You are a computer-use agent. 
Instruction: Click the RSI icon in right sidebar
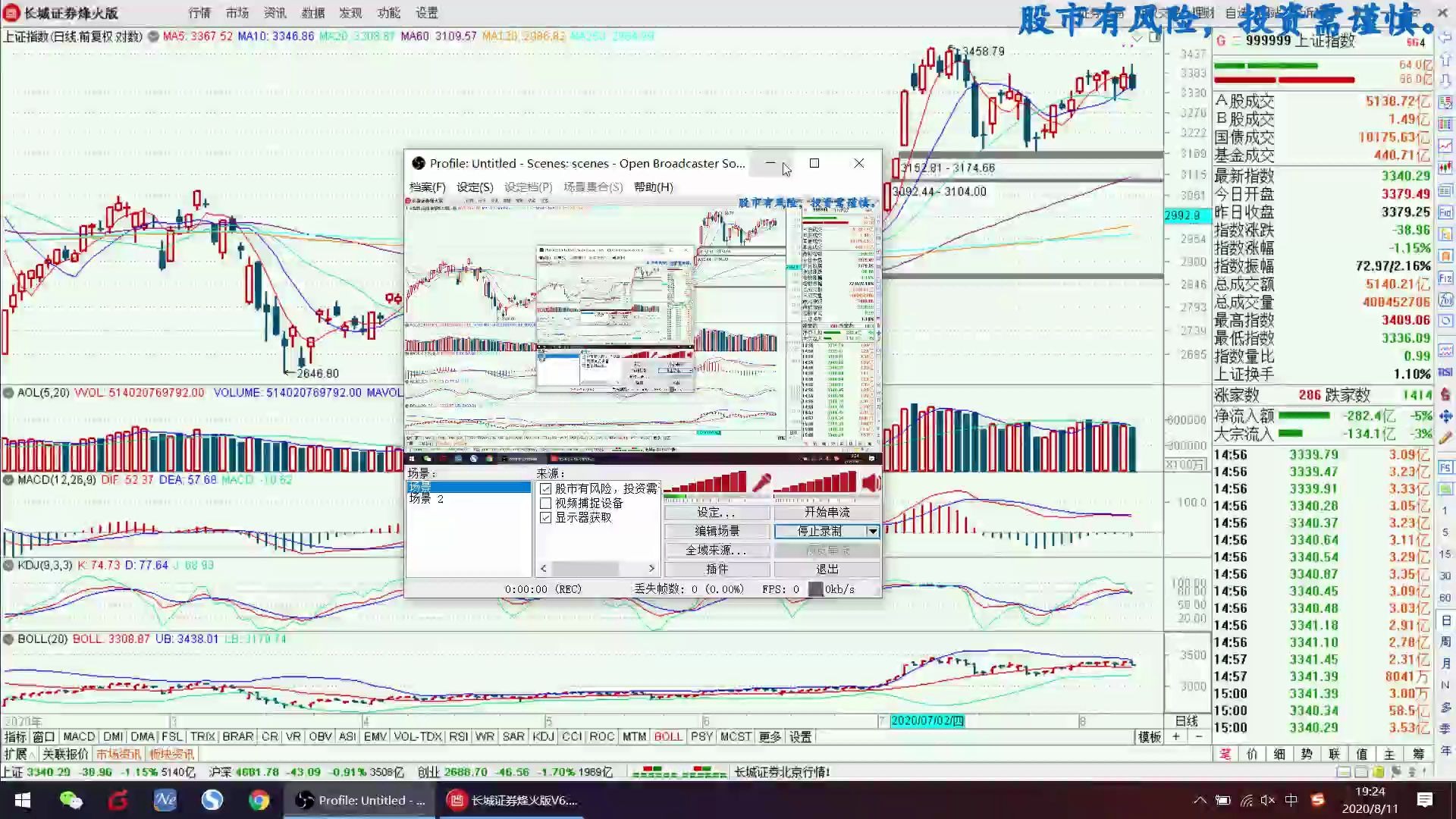click(1445, 372)
